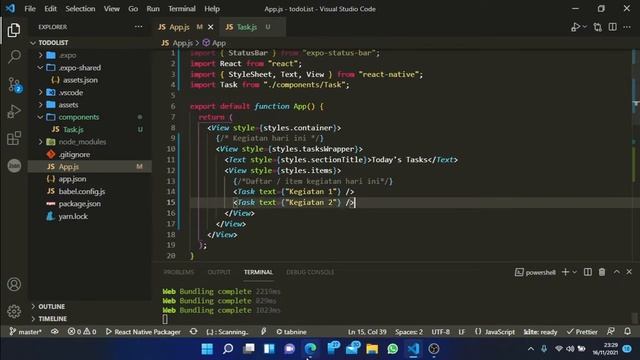Click the tabnine status bar item
This screenshot has width=640, height=360.
coord(291,332)
